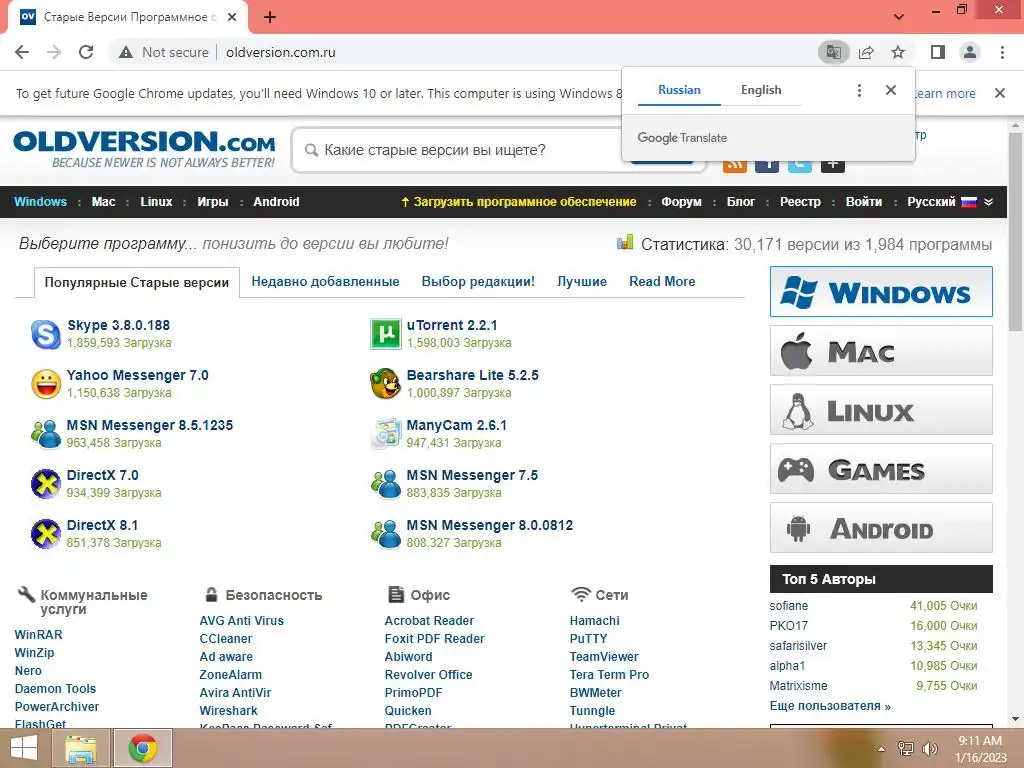The height and width of the screenshot is (768, 1024).
Task: Click the volume speaker tray icon
Action: [929, 749]
